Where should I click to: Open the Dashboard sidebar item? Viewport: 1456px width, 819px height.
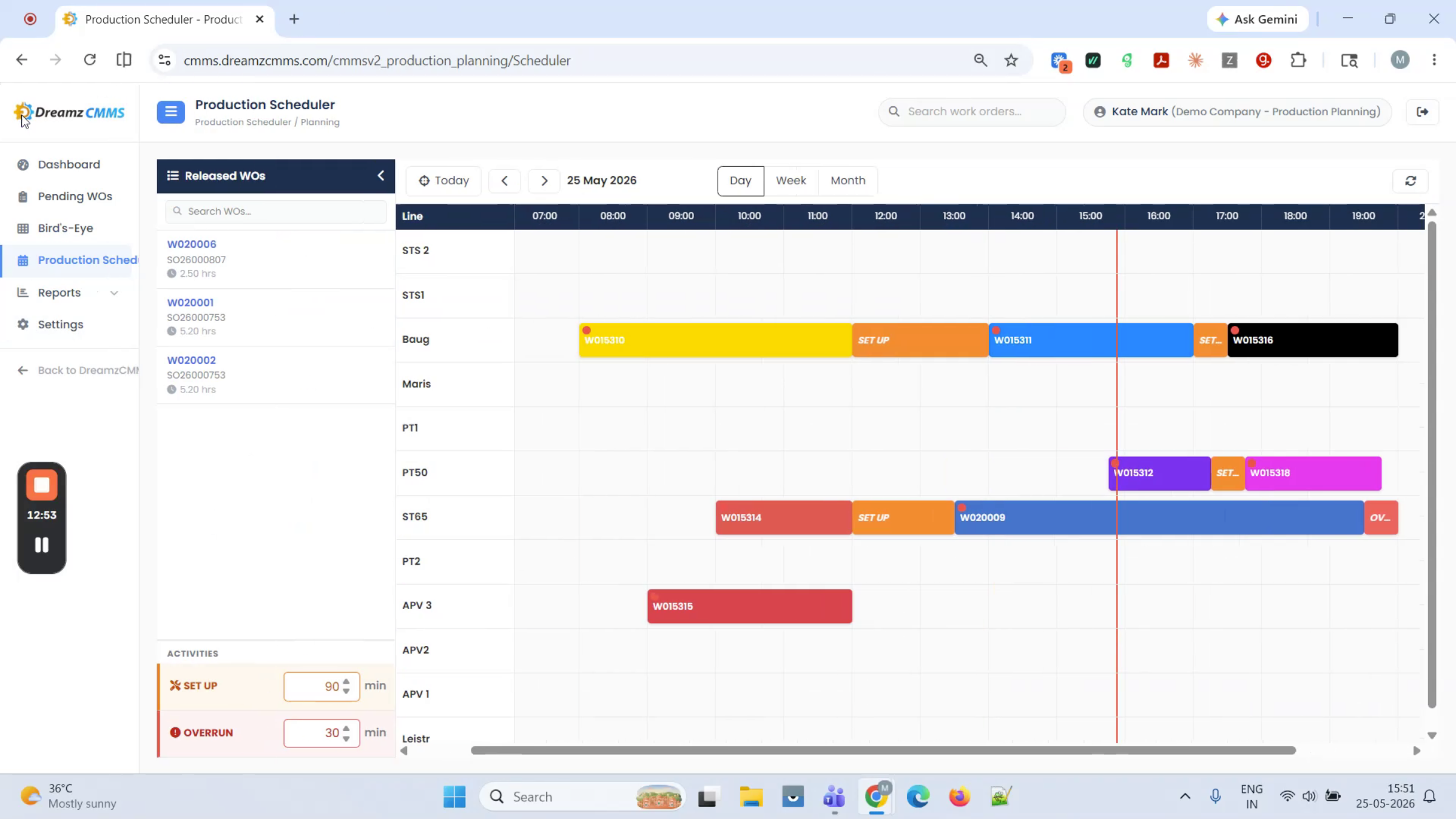pos(69,164)
